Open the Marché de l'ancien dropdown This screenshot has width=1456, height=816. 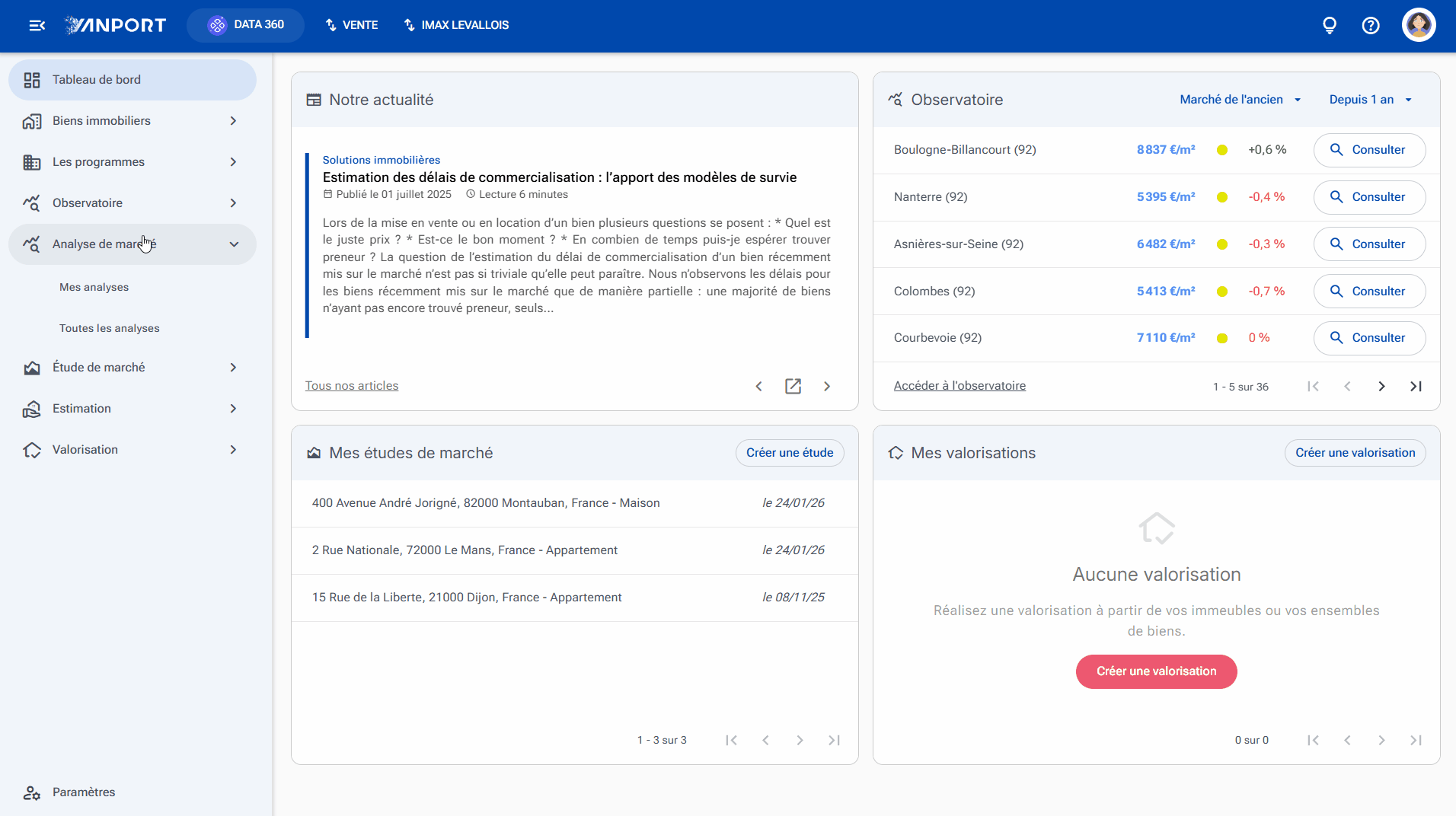[1240, 100]
